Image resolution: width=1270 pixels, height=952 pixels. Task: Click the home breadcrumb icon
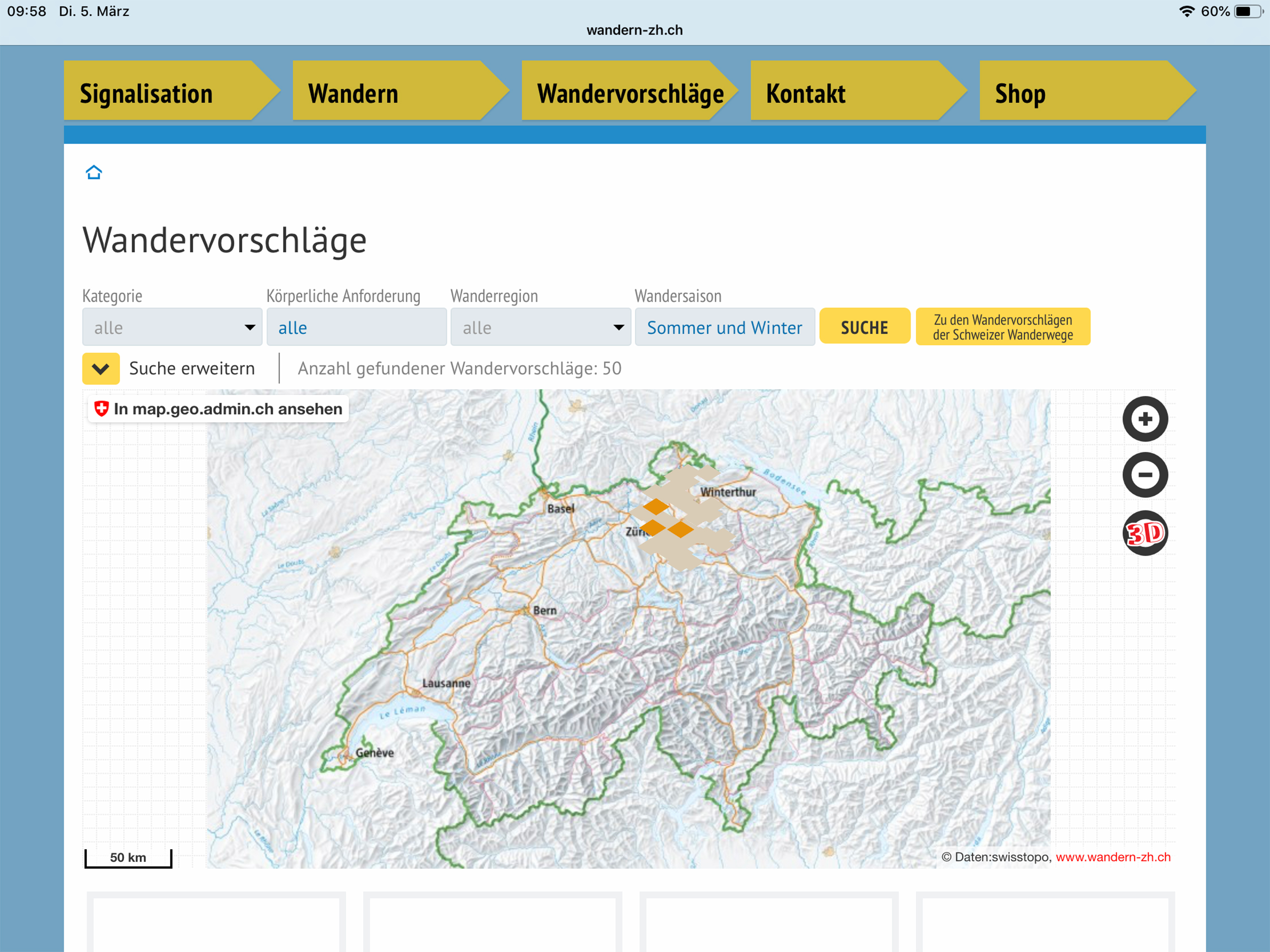point(93,172)
